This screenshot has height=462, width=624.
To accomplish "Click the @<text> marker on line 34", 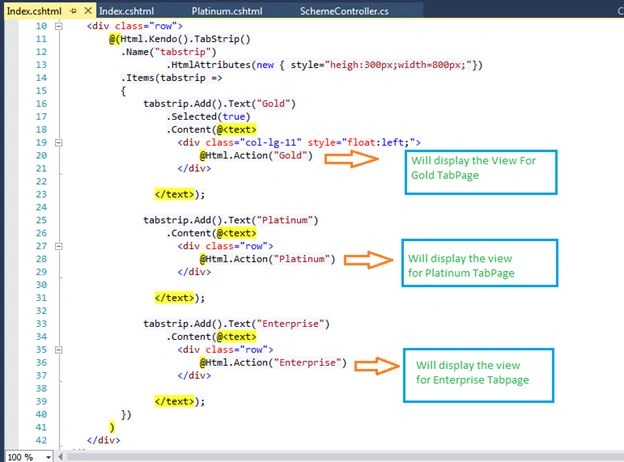I will [x=236, y=337].
